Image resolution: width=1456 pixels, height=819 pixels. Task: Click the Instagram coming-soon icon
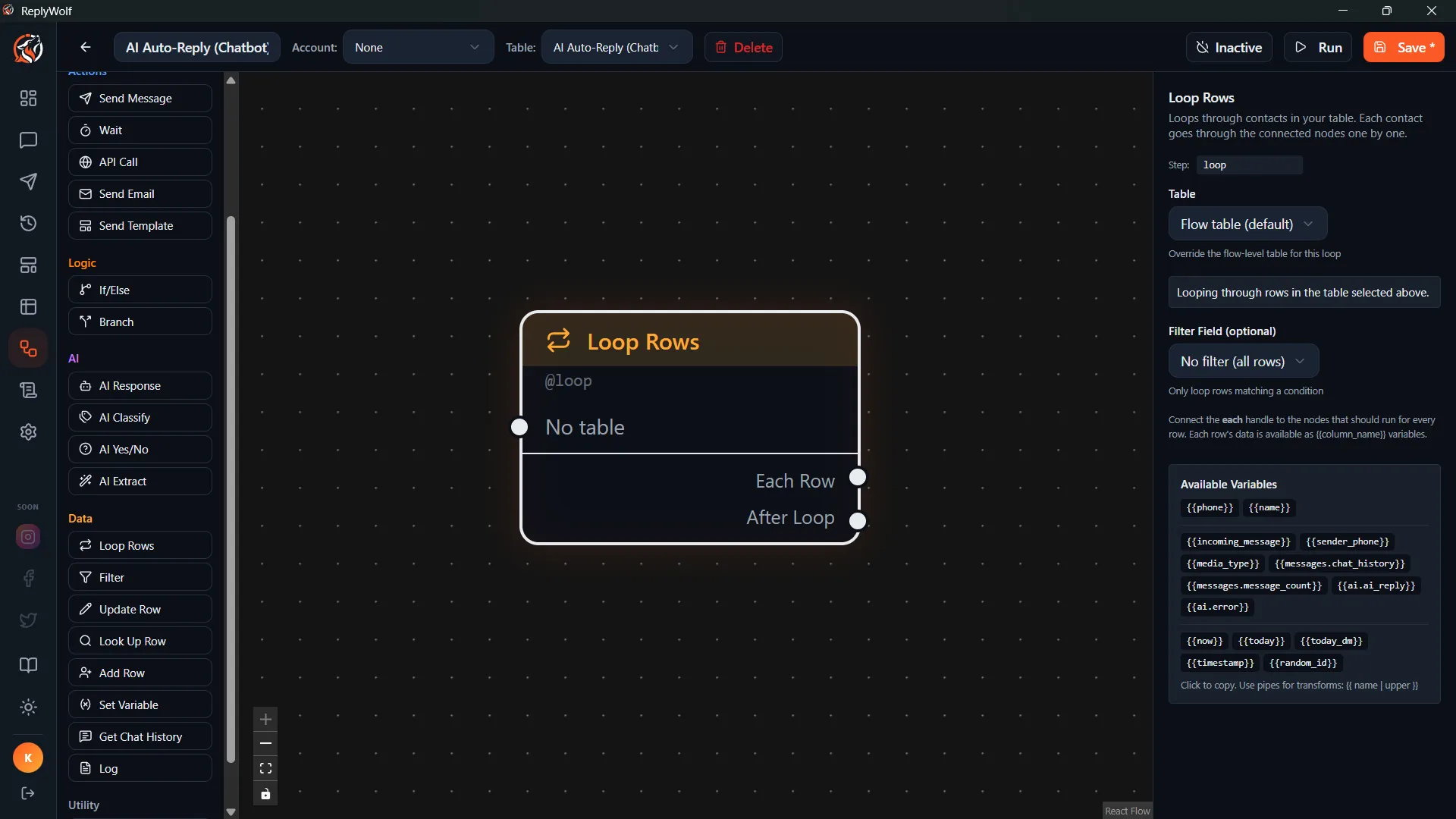coord(28,537)
